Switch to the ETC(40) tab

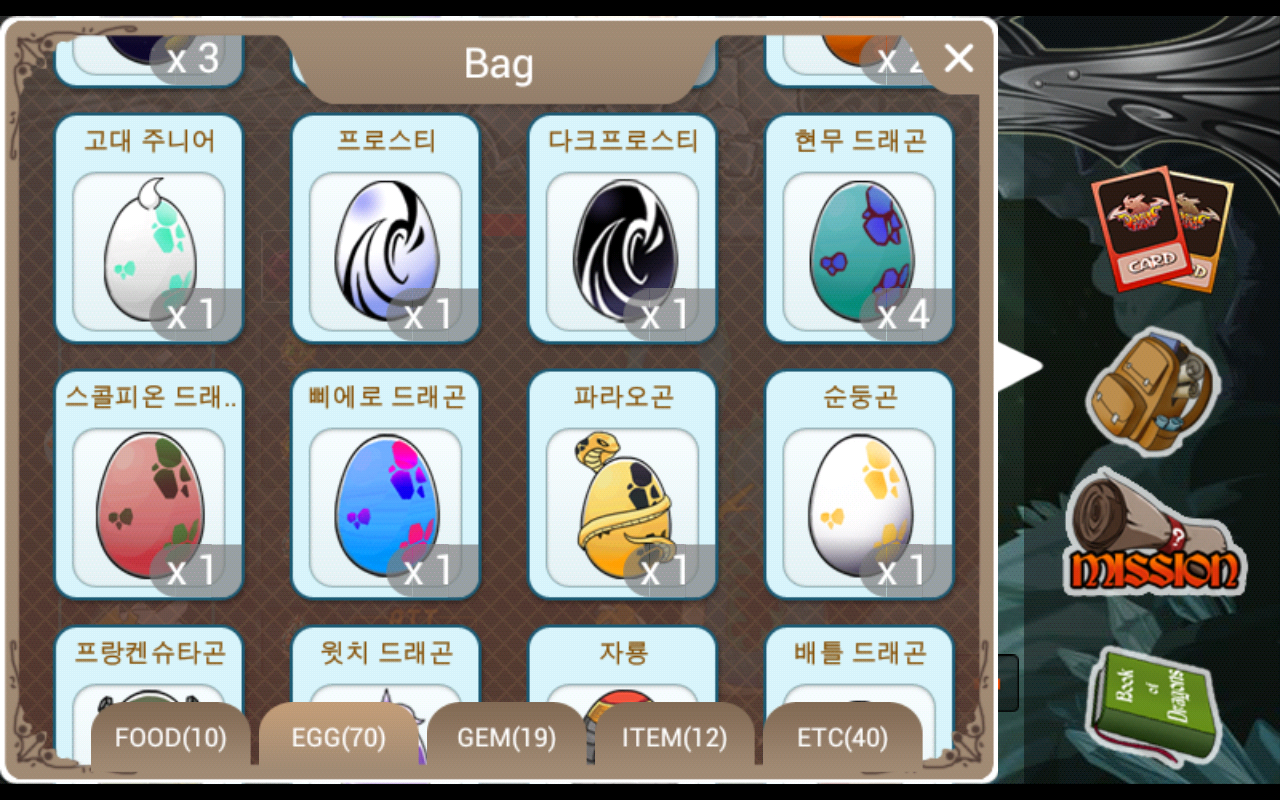842,738
